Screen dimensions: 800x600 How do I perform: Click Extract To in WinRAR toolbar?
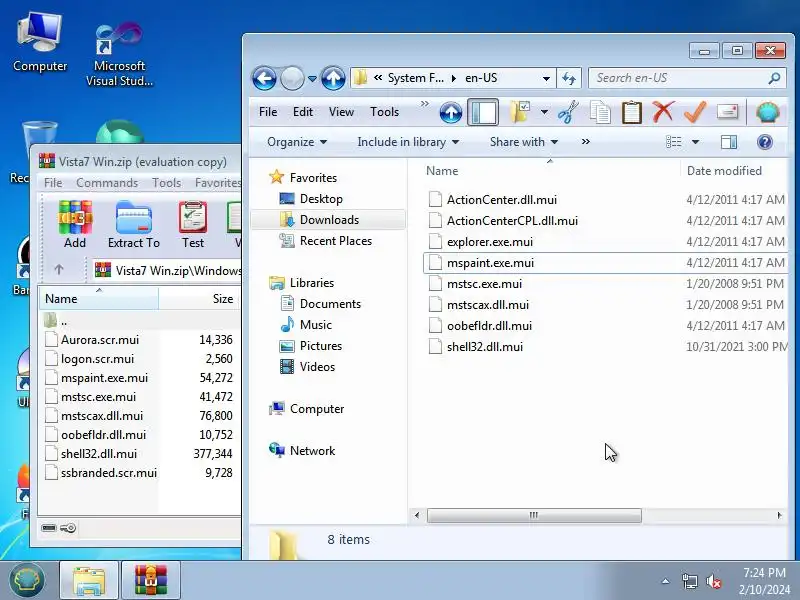click(134, 224)
